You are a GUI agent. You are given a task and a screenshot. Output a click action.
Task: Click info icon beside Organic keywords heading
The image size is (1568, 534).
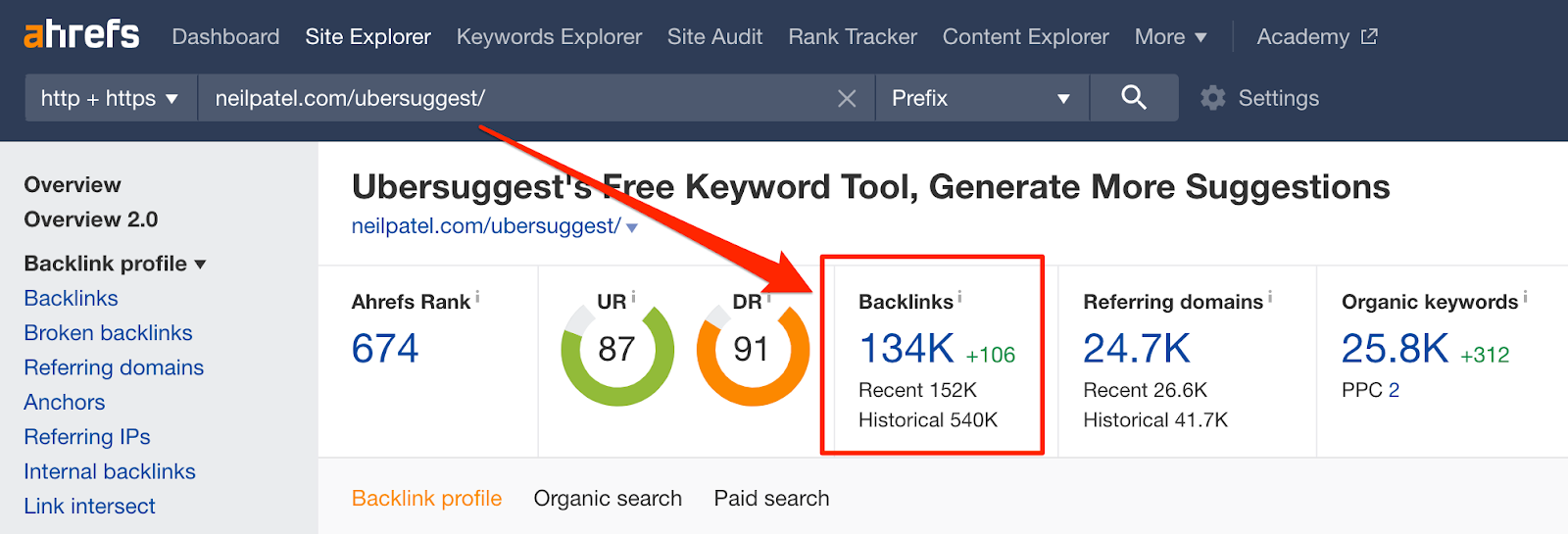(1525, 296)
